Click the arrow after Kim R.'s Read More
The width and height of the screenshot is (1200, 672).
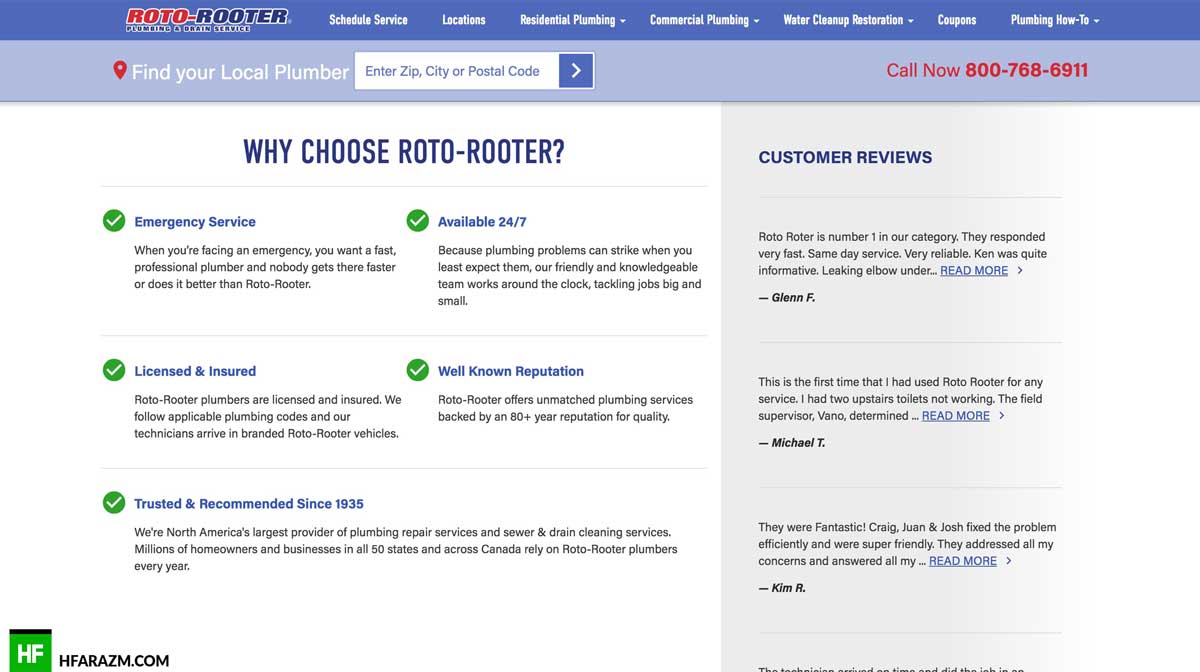click(1009, 562)
